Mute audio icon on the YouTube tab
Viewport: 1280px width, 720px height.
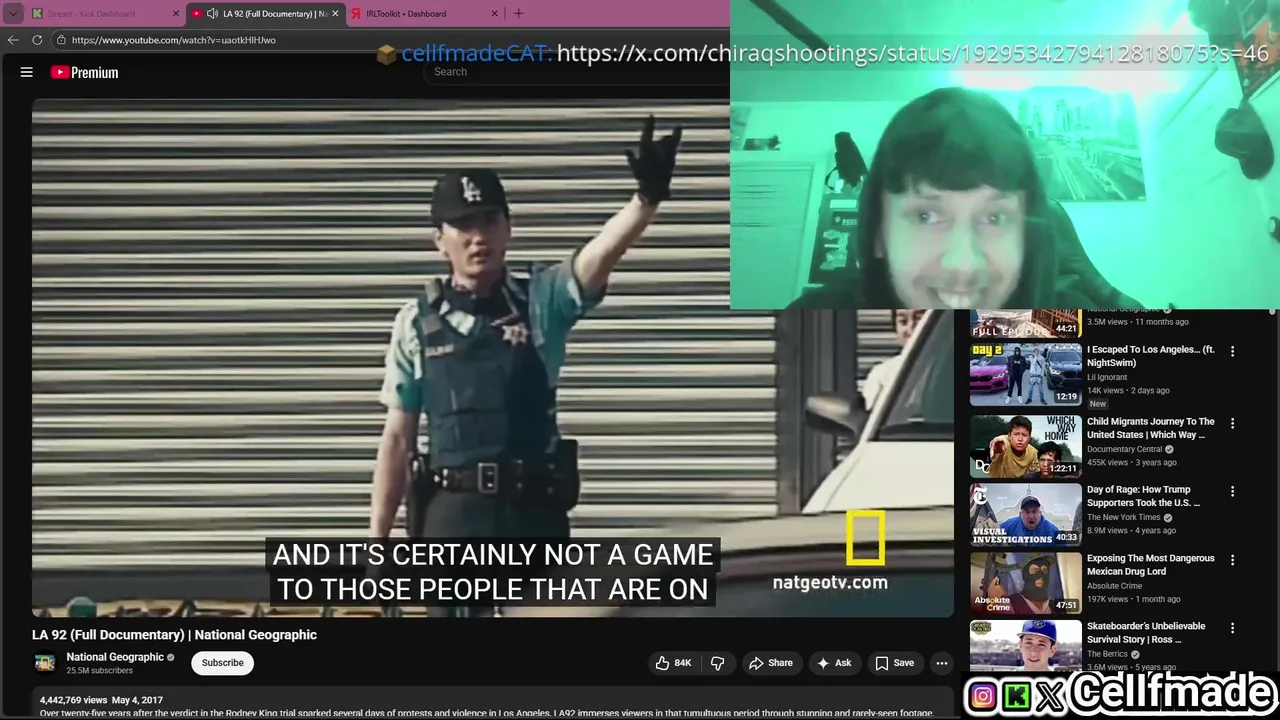tap(212, 14)
